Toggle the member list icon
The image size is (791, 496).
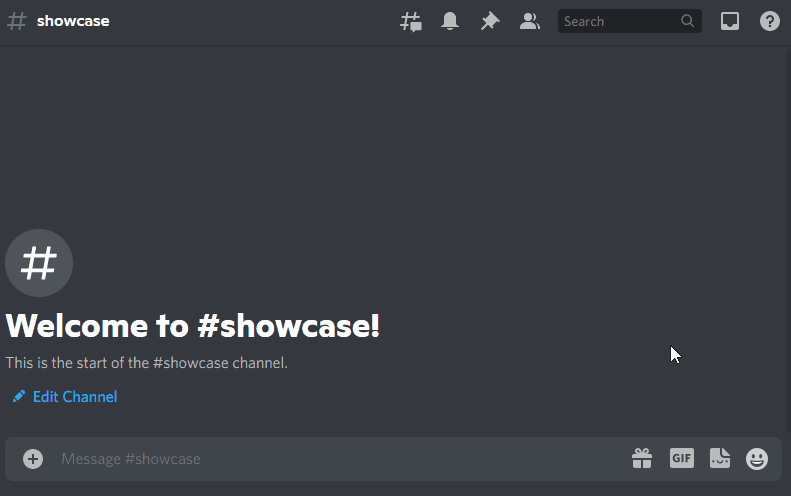click(529, 21)
